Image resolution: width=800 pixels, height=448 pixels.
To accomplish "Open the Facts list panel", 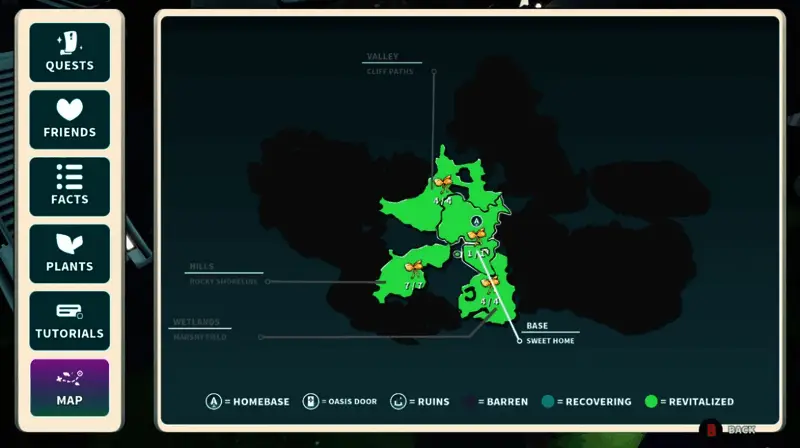I will coord(69,186).
